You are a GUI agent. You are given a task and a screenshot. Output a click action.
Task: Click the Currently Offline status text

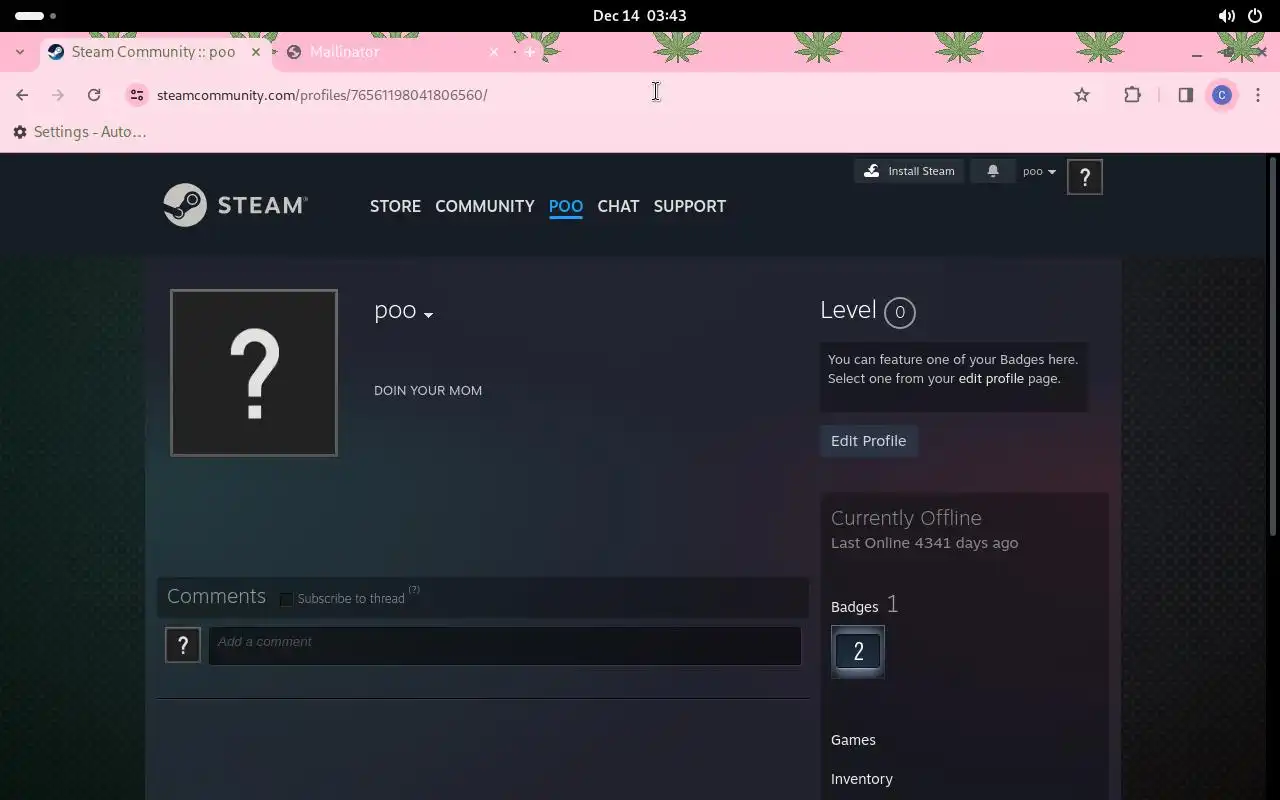(x=906, y=518)
